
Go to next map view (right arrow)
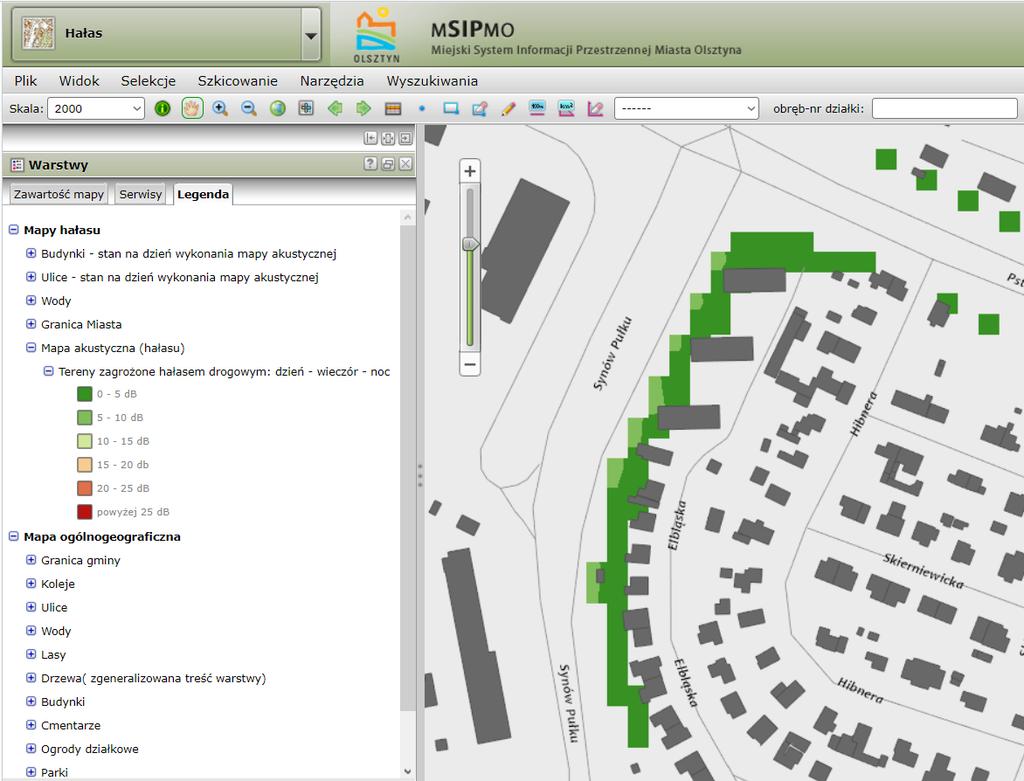click(364, 108)
